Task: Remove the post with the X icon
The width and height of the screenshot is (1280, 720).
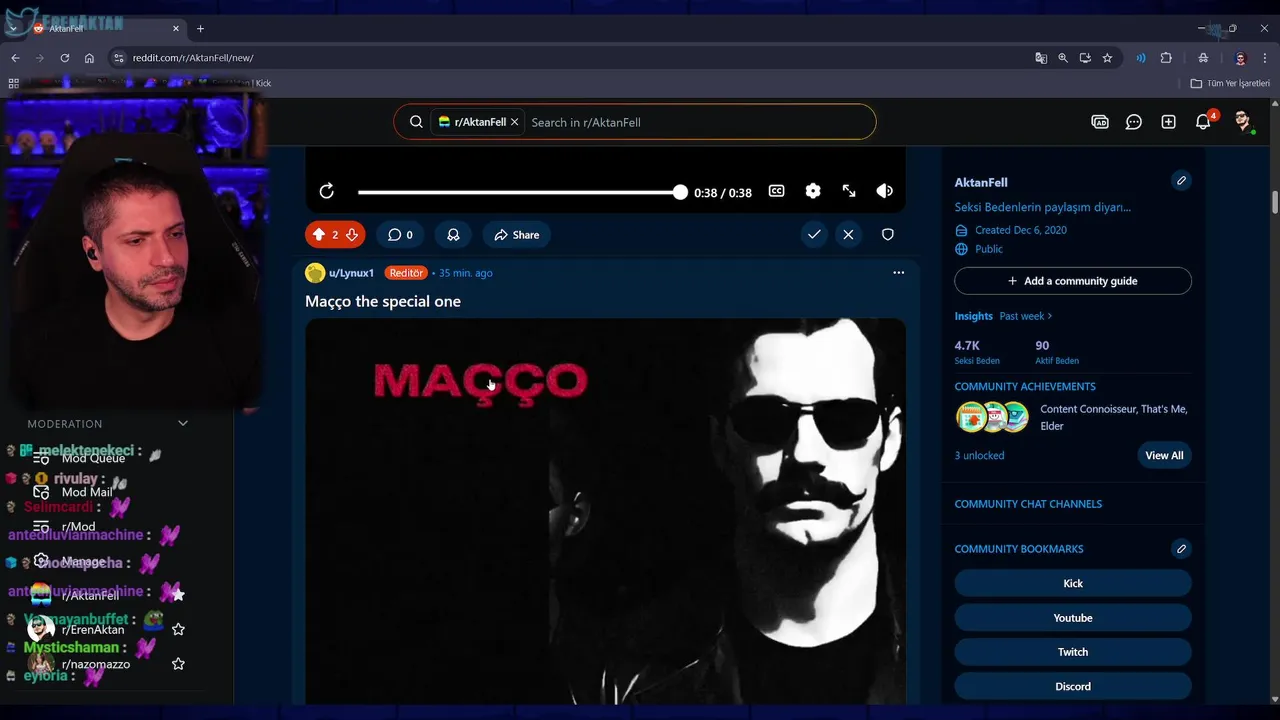Action: [848, 234]
